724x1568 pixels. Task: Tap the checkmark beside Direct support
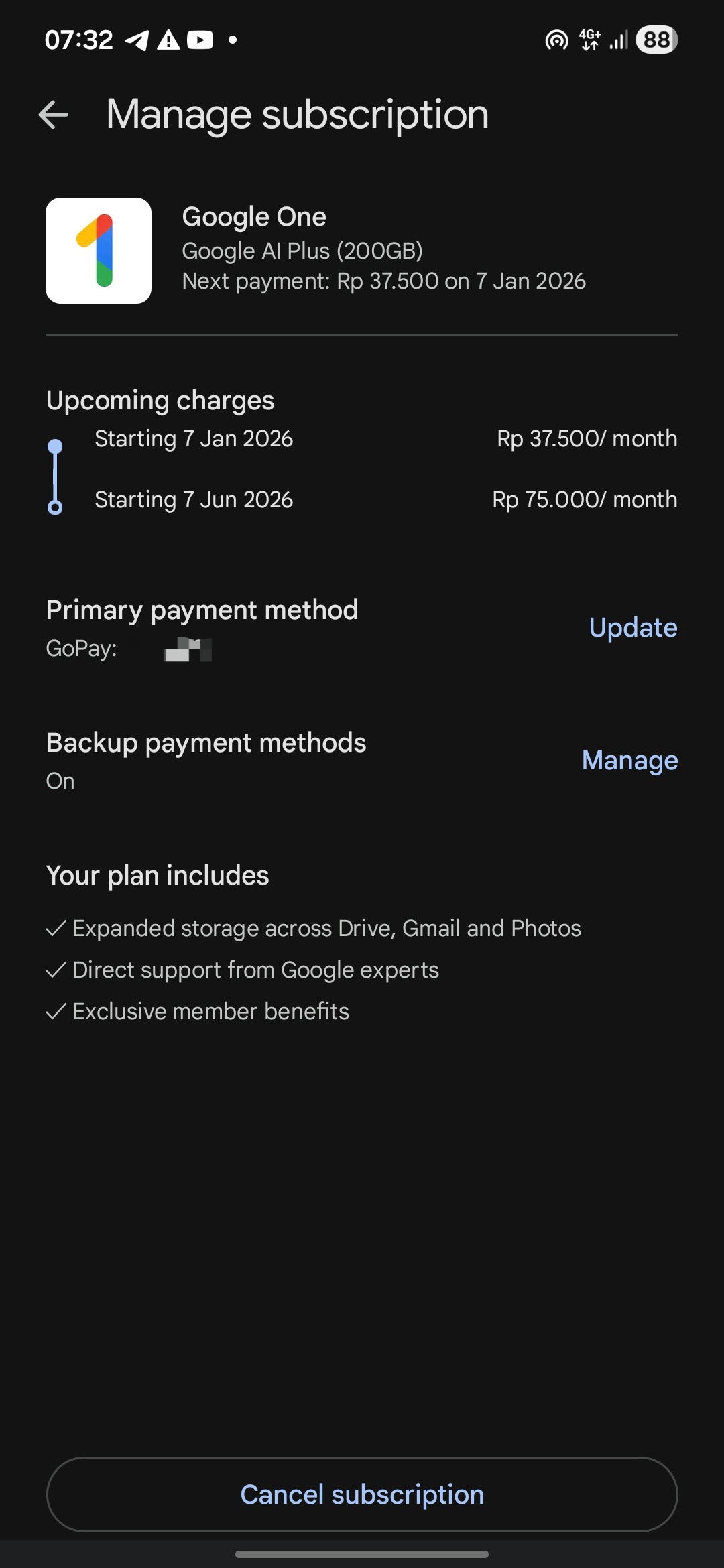click(56, 970)
